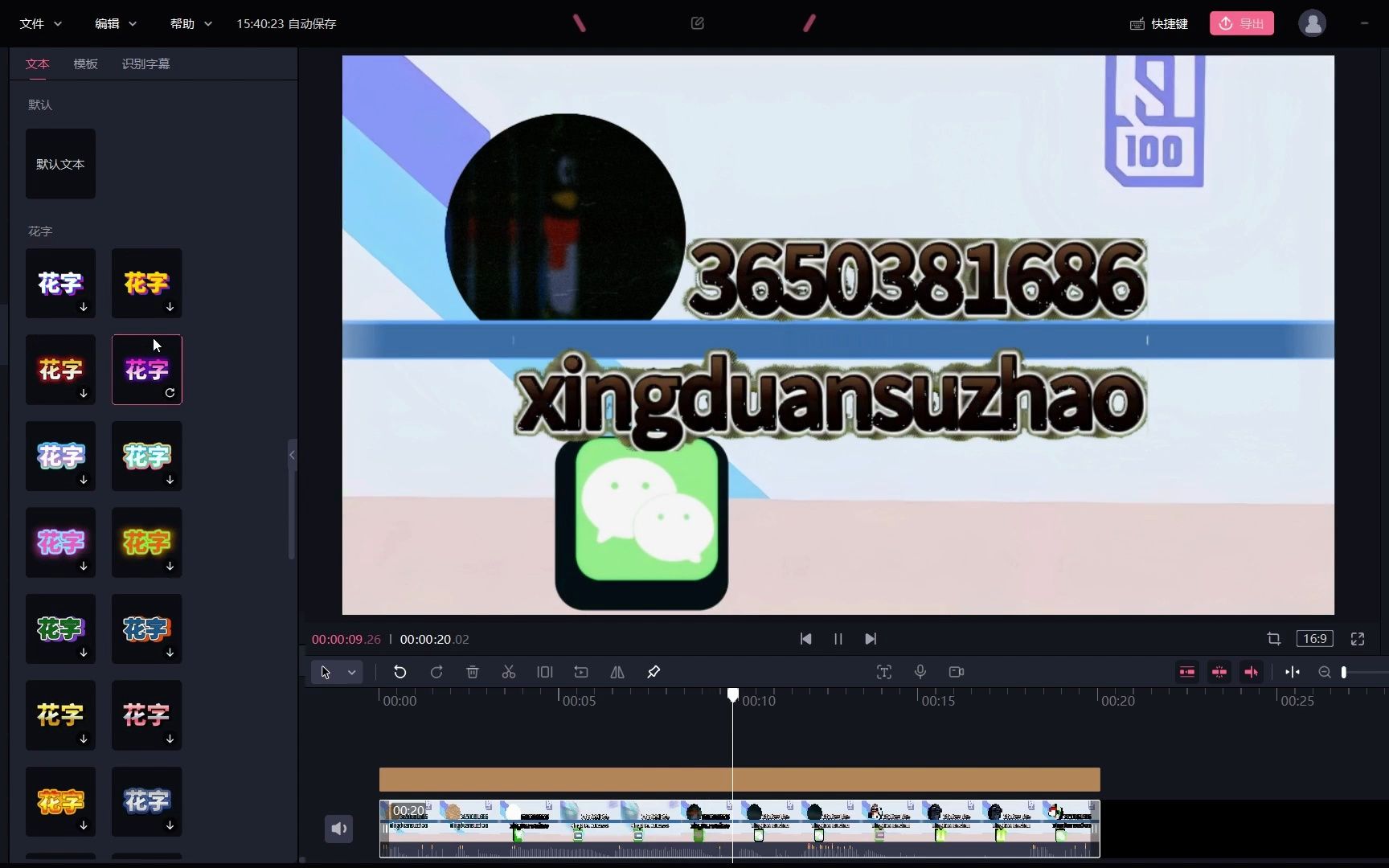Zoom out the timeline with magnifier
This screenshot has width=1389, height=868.
1325,672
